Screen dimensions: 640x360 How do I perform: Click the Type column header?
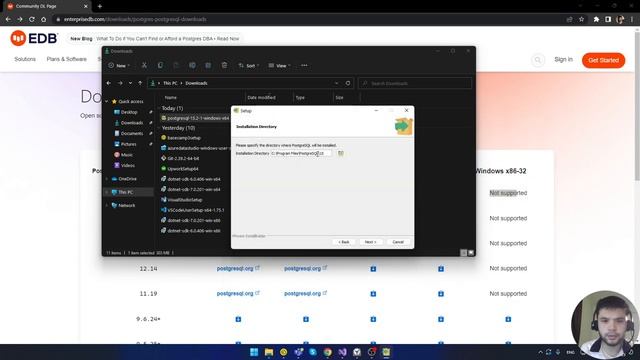pos(300,98)
